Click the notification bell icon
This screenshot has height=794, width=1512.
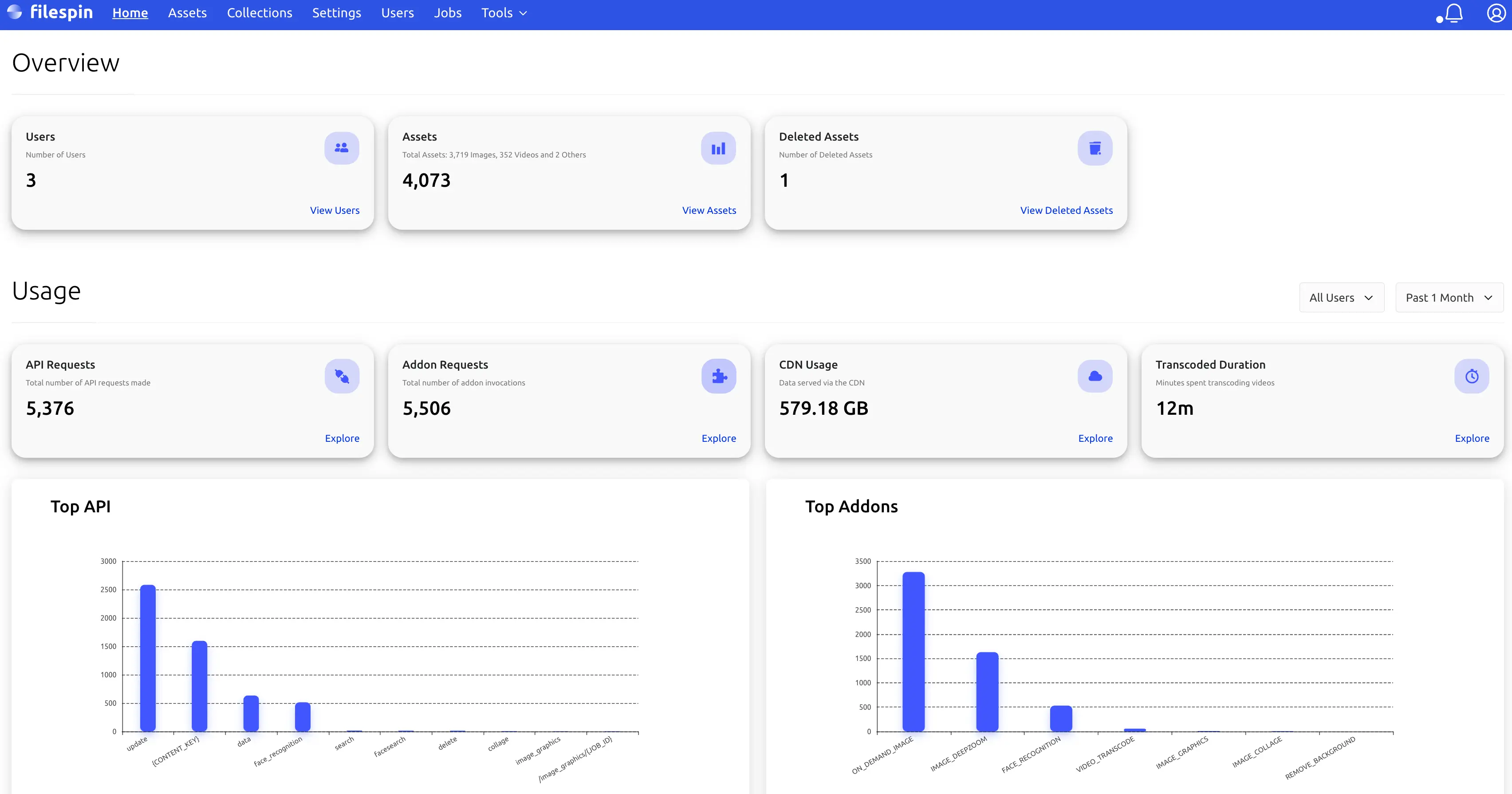[x=1453, y=13]
